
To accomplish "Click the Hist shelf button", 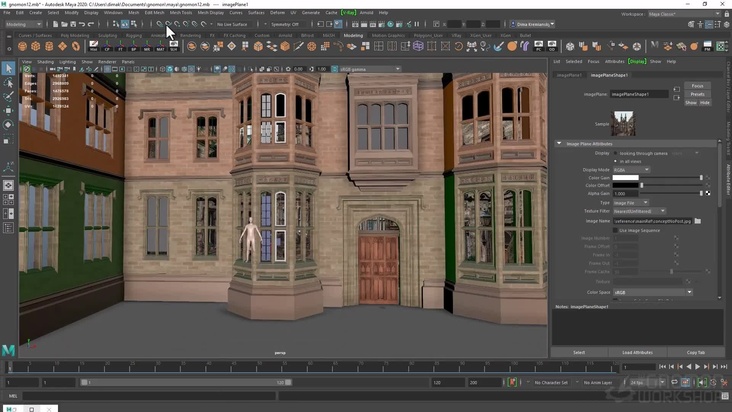I will (x=93, y=46).
